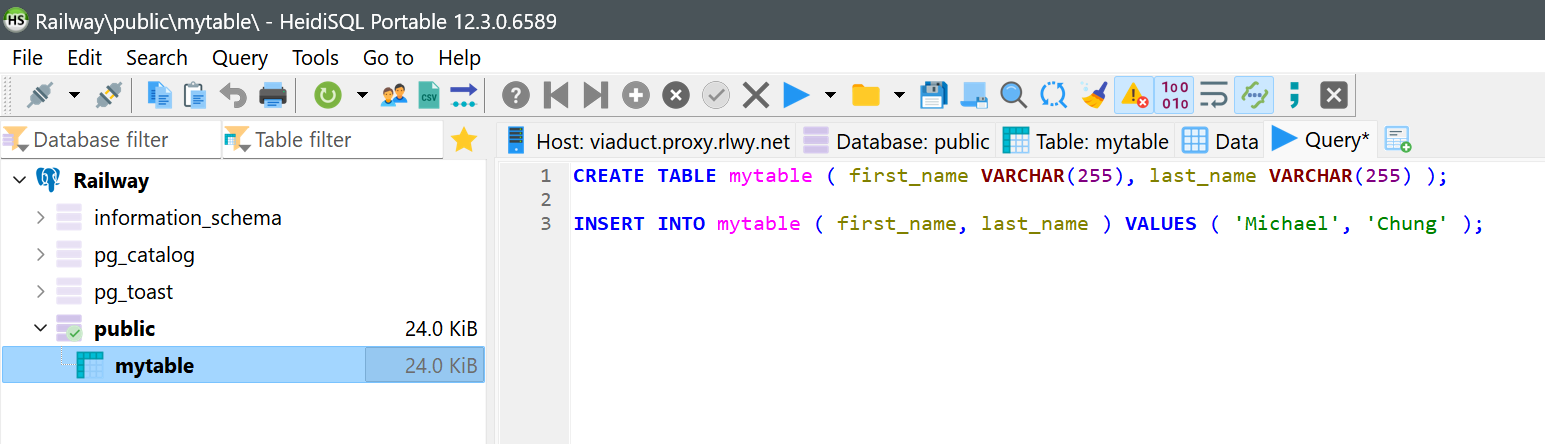Screen dimensions: 1545x444
Task: Click the Save as snippet icon
Action: point(974,95)
